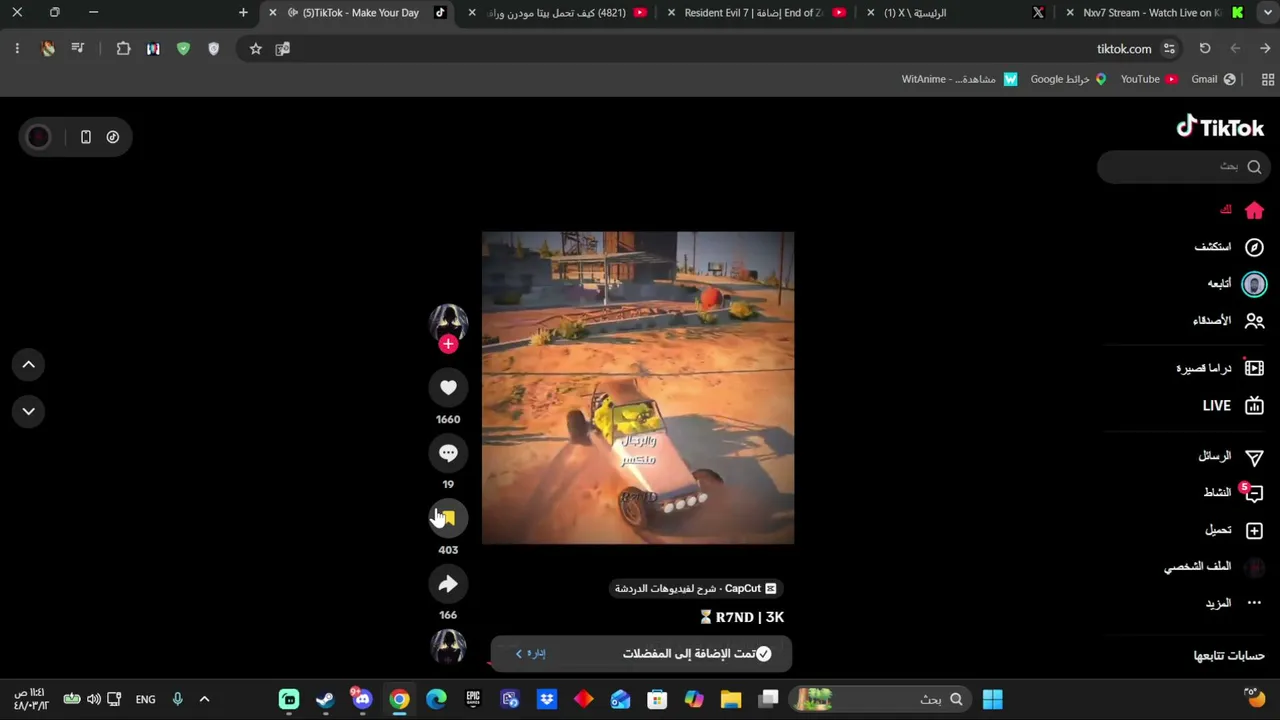Screen dimensions: 1280x720
Task: Click the video player to pause
Action: [x=638, y=388]
